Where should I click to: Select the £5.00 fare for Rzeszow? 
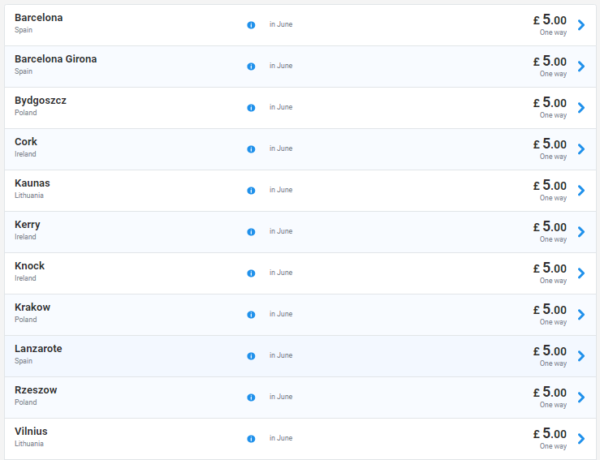(x=550, y=392)
